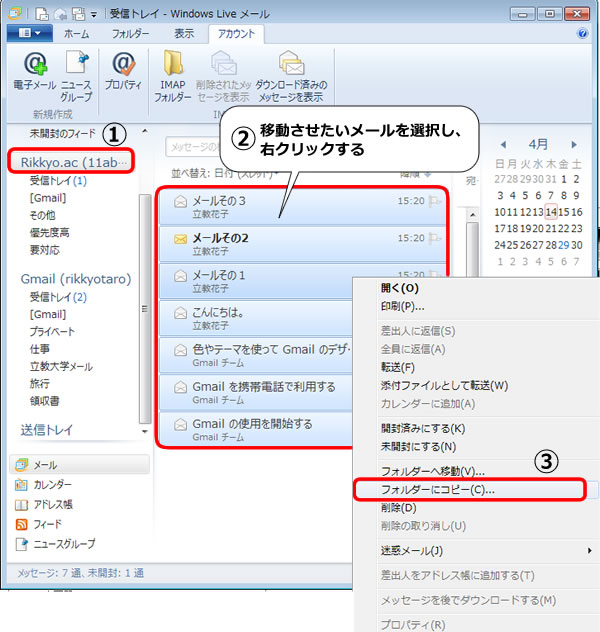Select date 29 in calendar
600x632 pixels.
click(564, 245)
